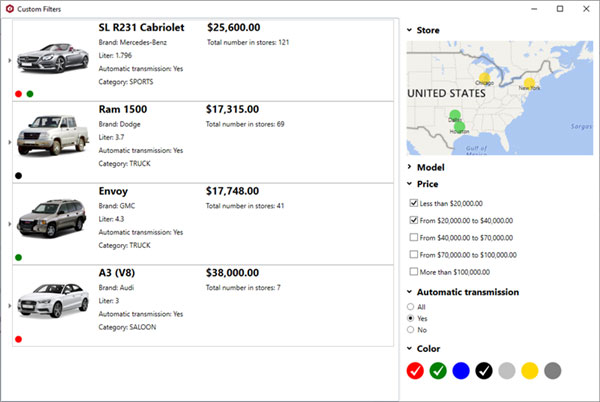
Task: Select the All automatic transmission option
Action: [411, 307]
